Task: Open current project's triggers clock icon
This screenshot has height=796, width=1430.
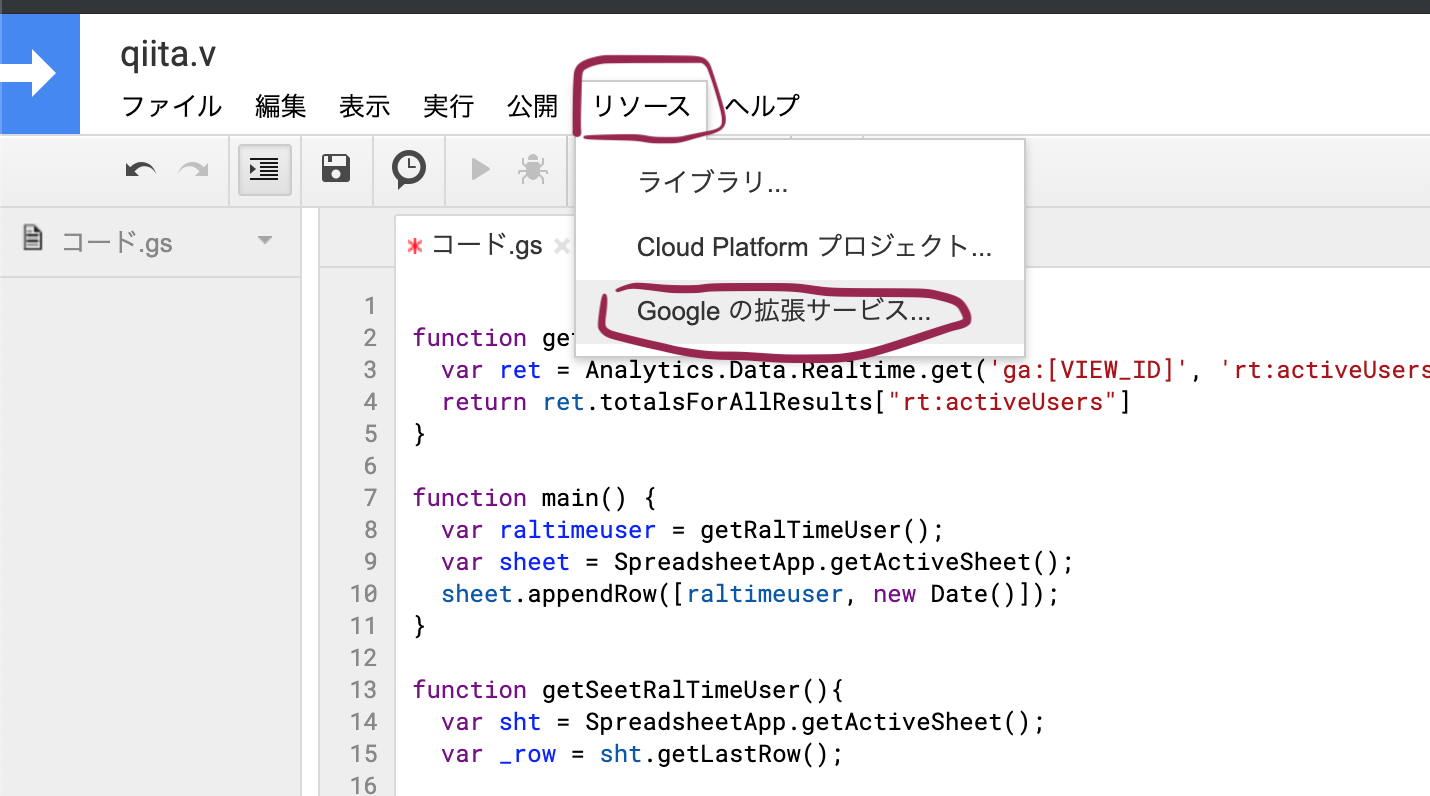Action: click(x=408, y=169)
